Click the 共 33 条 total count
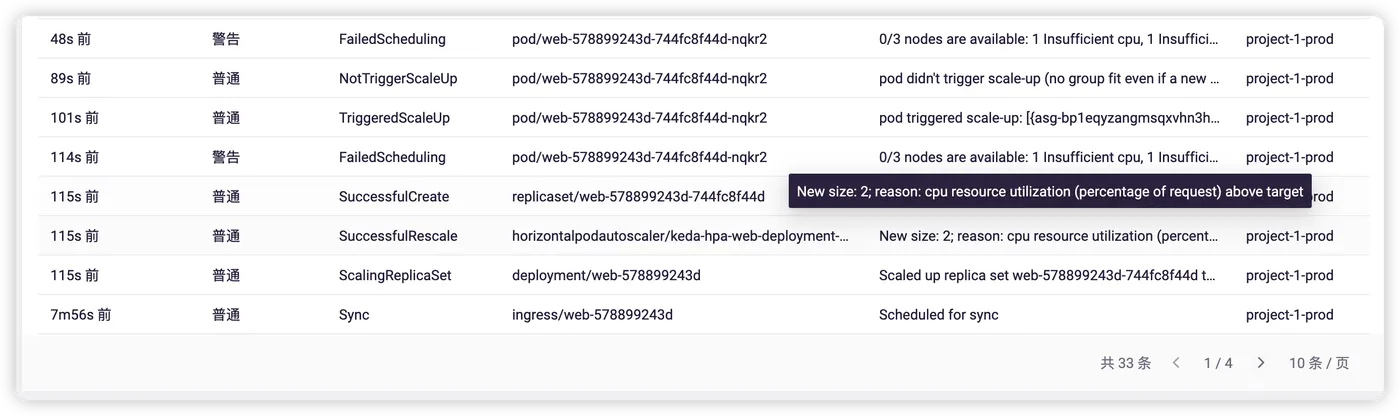Viewport: 1400px width, 416px height. (x=1125, y=363)
